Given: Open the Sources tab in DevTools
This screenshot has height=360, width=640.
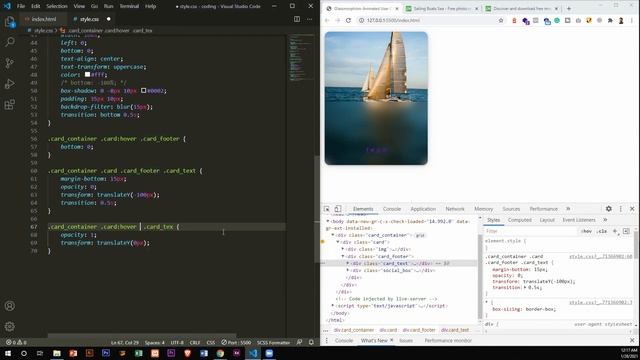Looking at the screenshot, I should [511, 209].
